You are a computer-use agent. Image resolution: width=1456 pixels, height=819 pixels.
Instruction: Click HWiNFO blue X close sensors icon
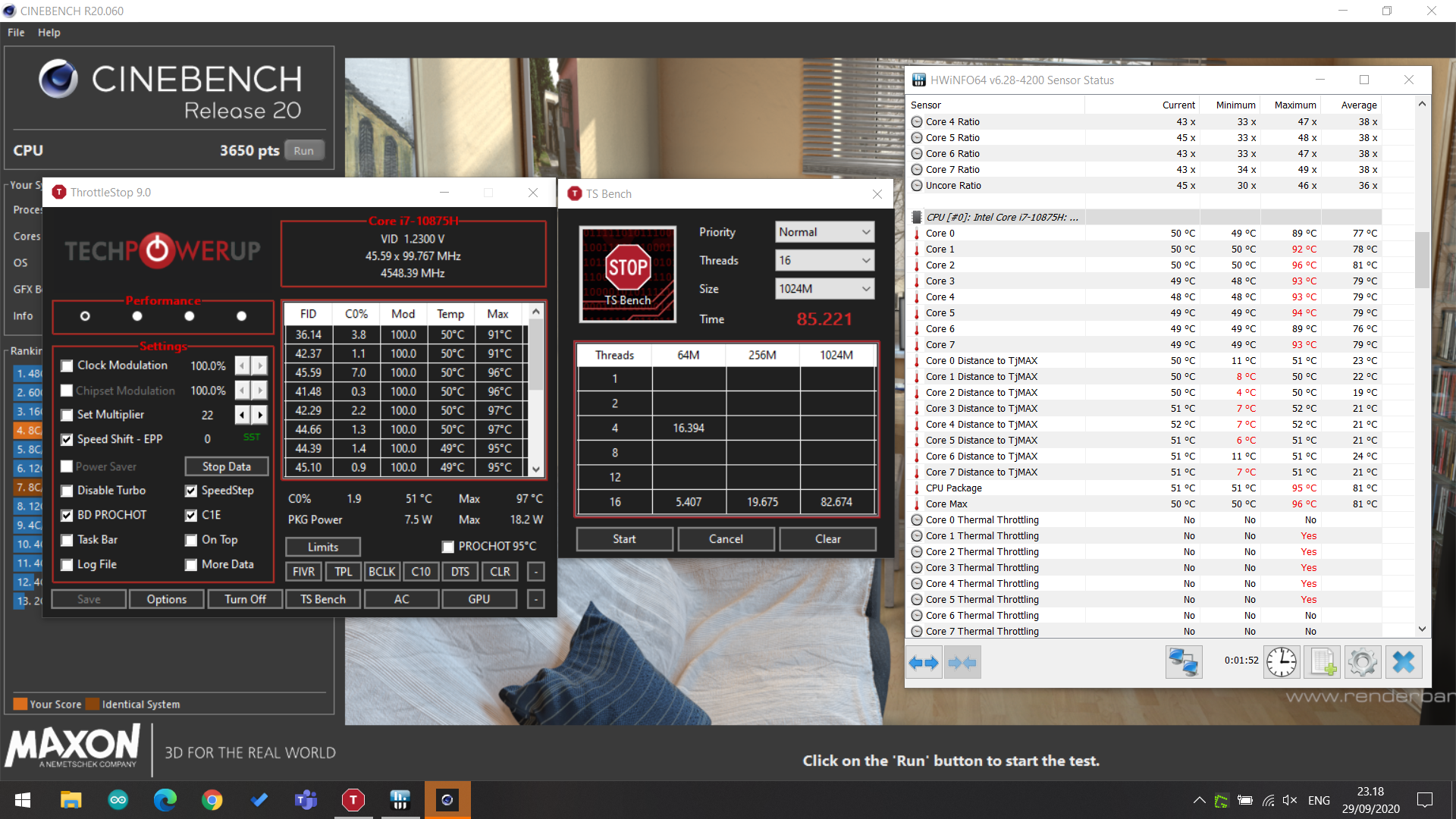[x=1404, y=662]
